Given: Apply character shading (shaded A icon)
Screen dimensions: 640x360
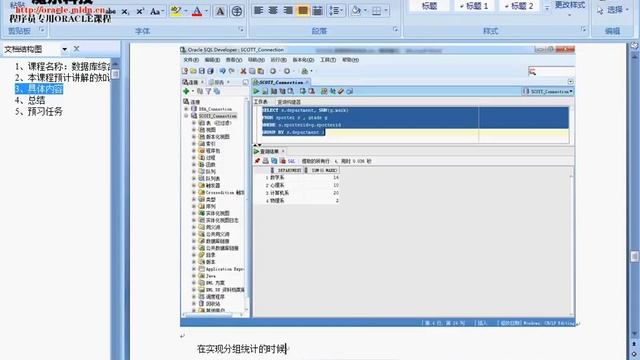Looking at the screenshot, I should tap(220, 11).
